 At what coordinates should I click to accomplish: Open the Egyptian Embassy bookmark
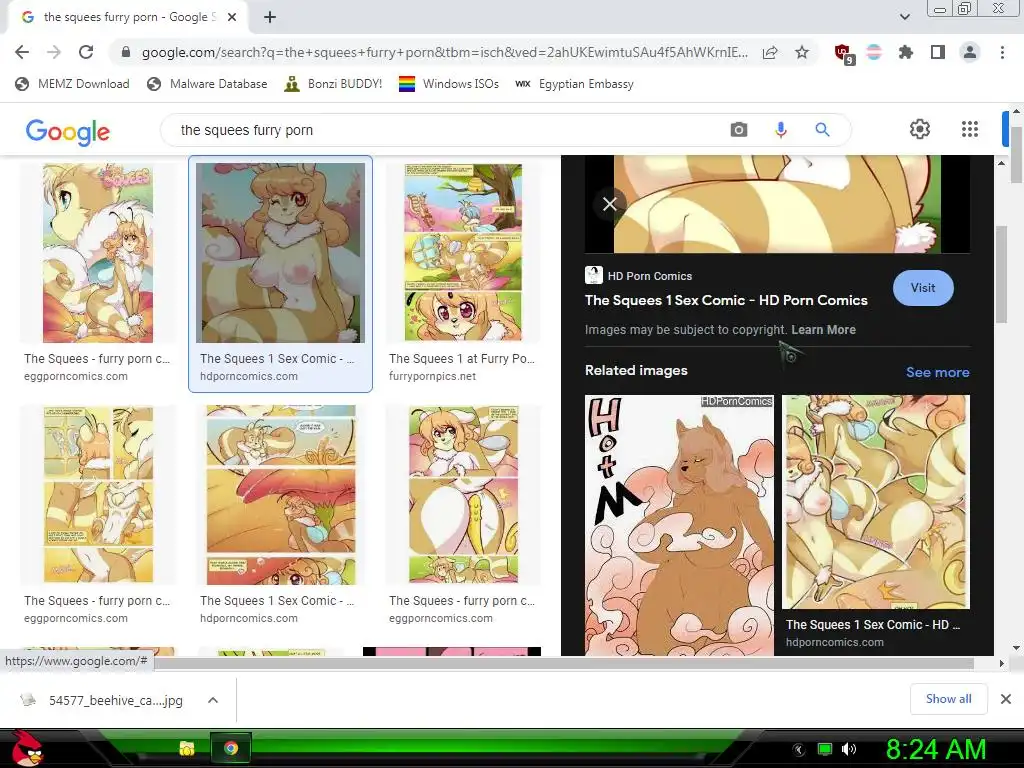point(574,84)
